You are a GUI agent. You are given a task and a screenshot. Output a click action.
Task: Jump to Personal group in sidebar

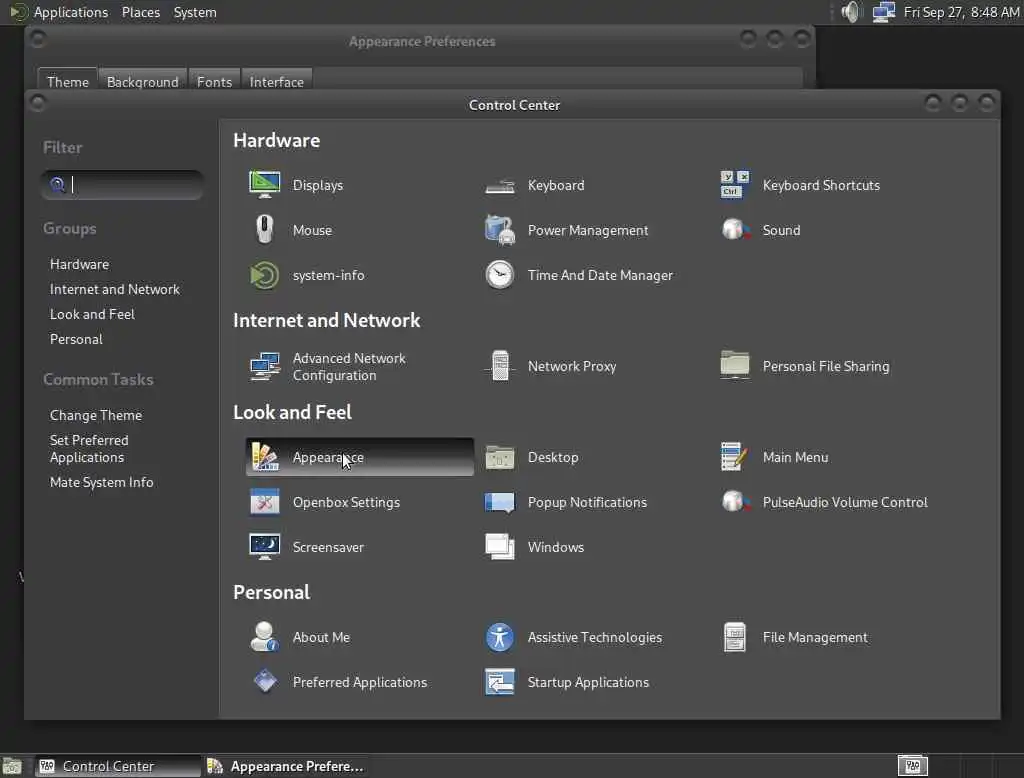(x=76, y=339)
